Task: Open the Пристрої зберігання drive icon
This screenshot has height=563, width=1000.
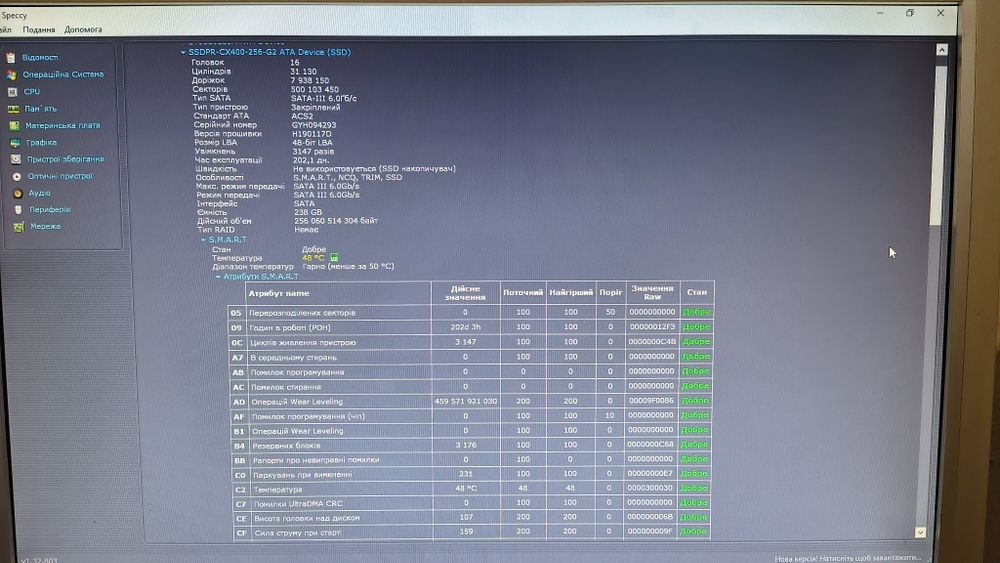Action: pyautogui.click(x=15, y=159)
